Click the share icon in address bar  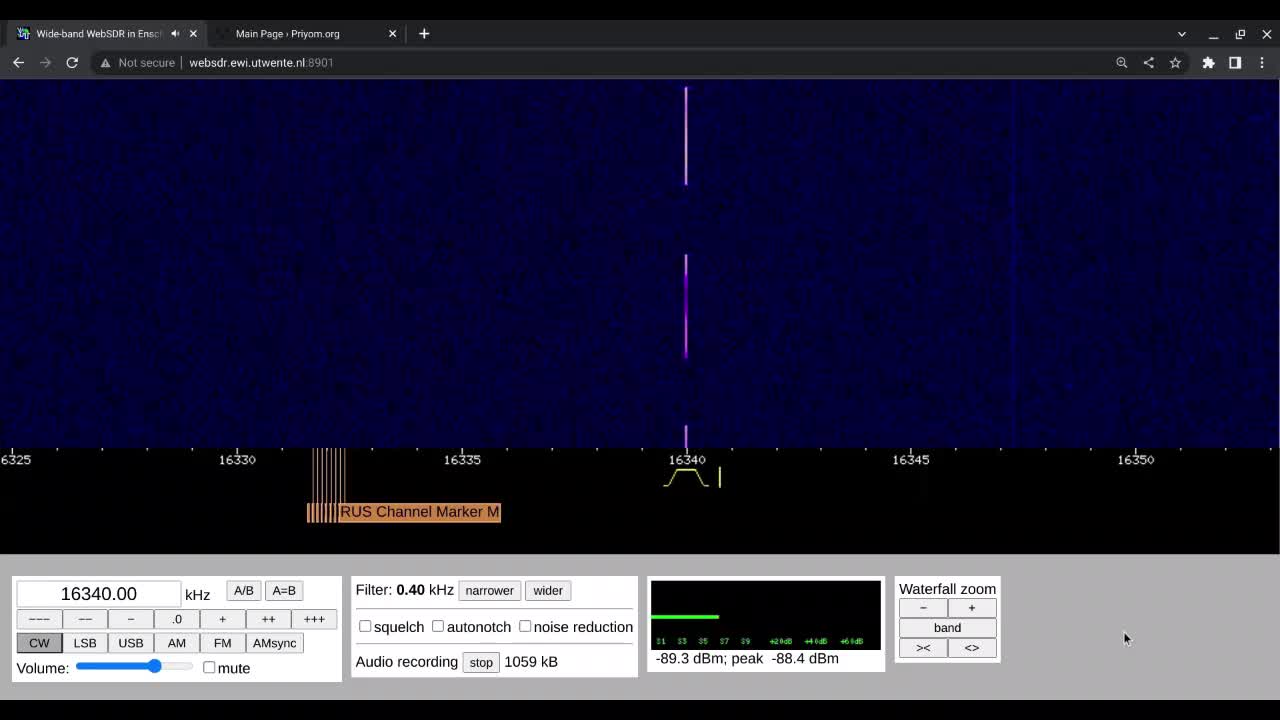[x=1148, y=62]
